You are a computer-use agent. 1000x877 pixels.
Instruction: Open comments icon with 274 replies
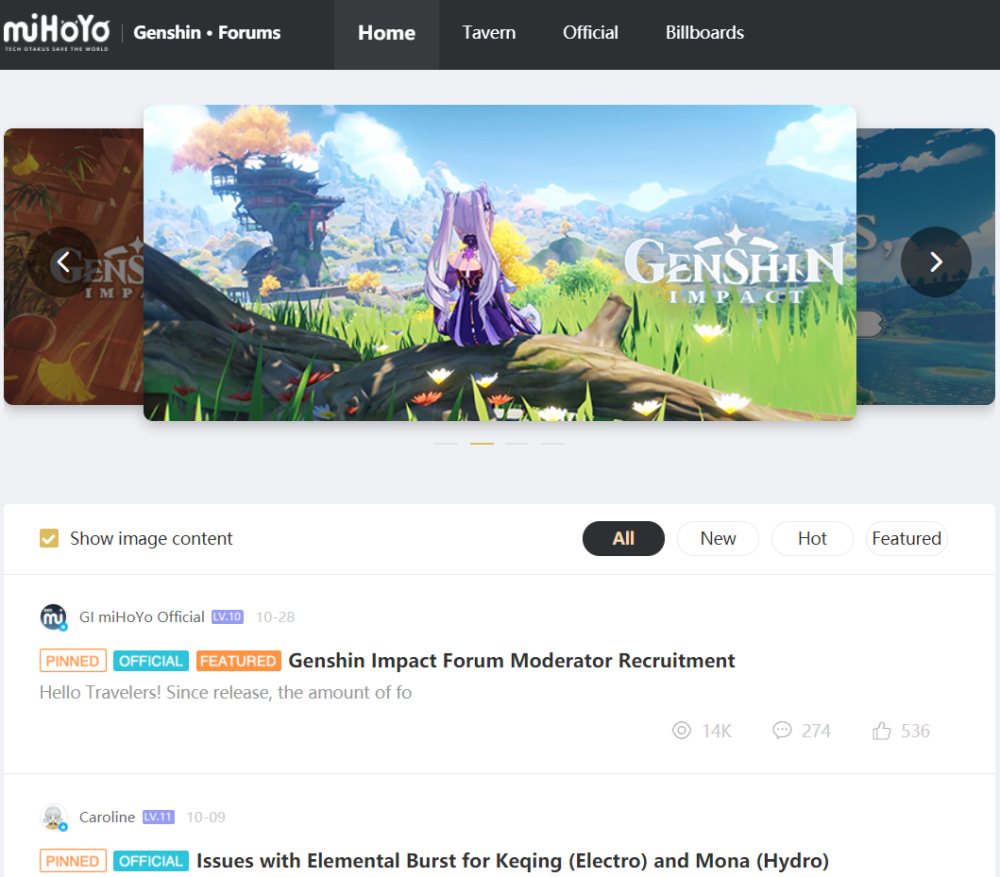[x=781, y=730]
